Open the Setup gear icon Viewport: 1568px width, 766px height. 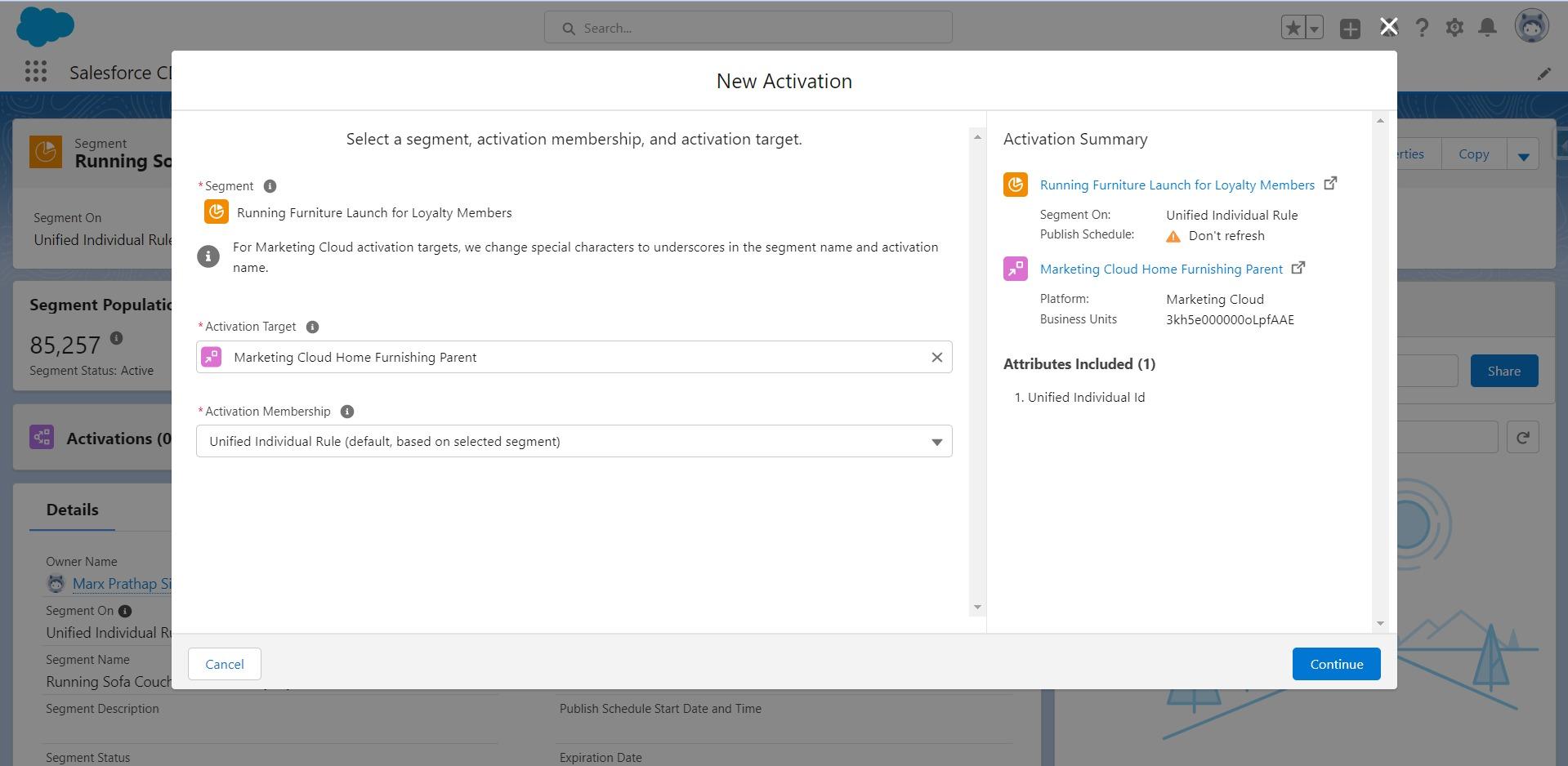tap(1454, 28)
